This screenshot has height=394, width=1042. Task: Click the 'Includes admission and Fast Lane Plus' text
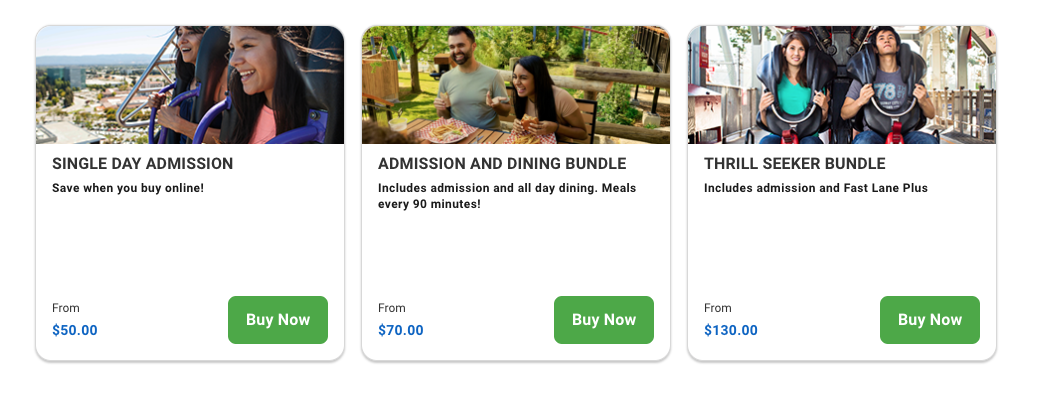pyautogui.click(x=816, y=188)
